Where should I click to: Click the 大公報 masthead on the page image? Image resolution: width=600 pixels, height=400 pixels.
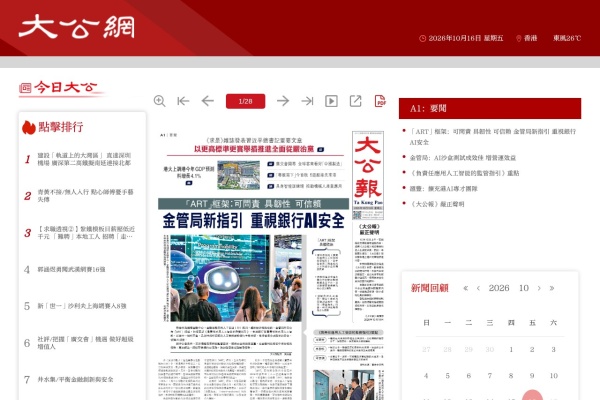coord(368,175)
